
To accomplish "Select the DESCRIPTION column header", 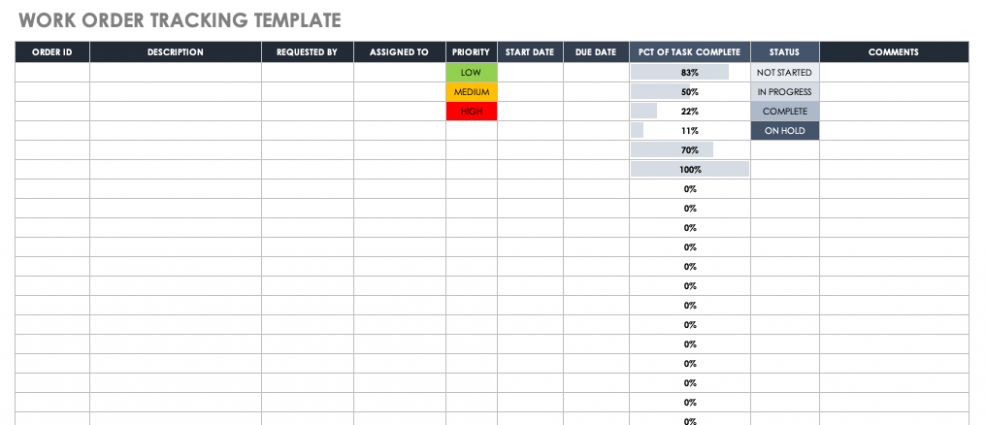I will 175,52.
